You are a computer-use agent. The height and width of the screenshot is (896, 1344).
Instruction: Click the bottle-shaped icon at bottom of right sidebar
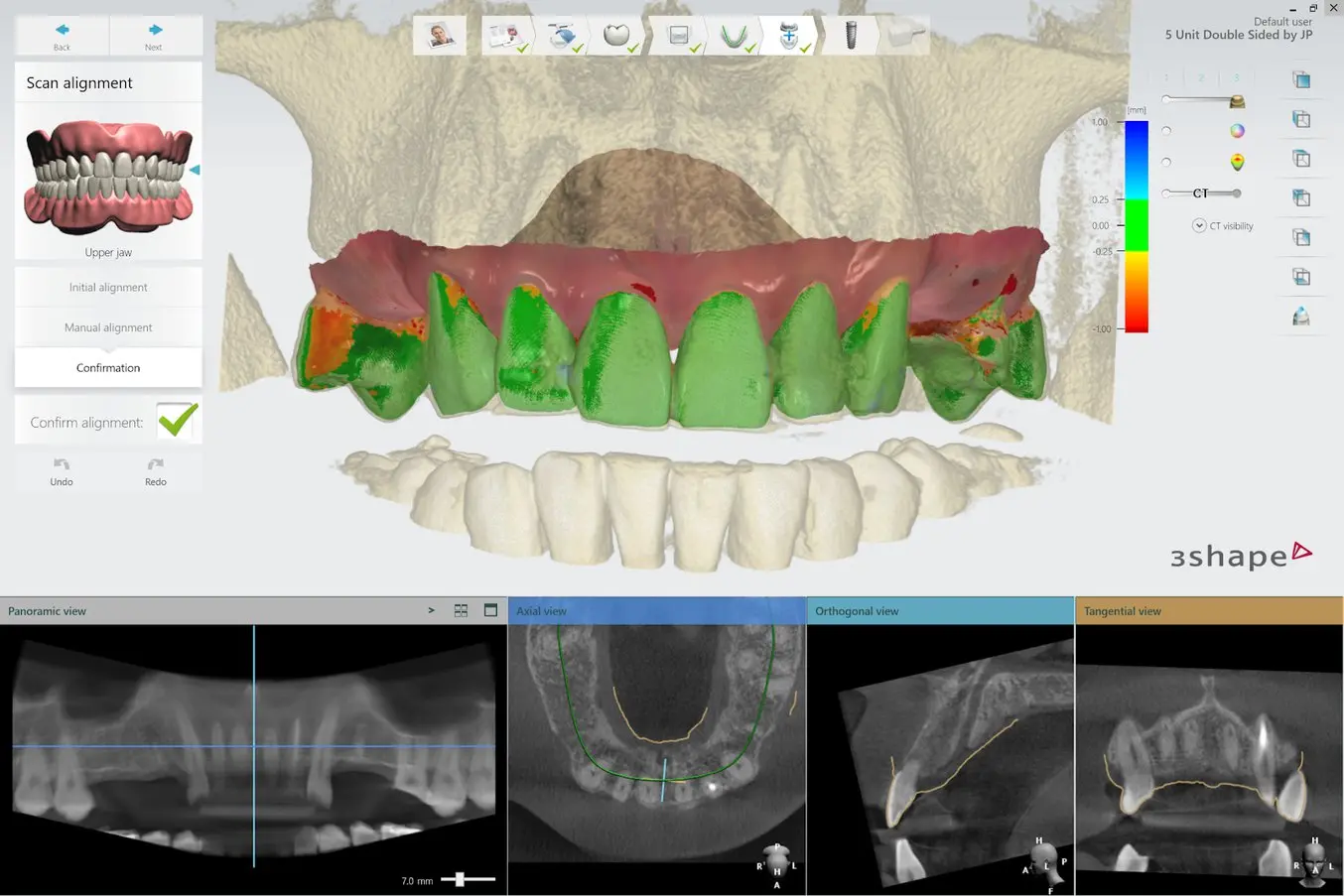1301,316
